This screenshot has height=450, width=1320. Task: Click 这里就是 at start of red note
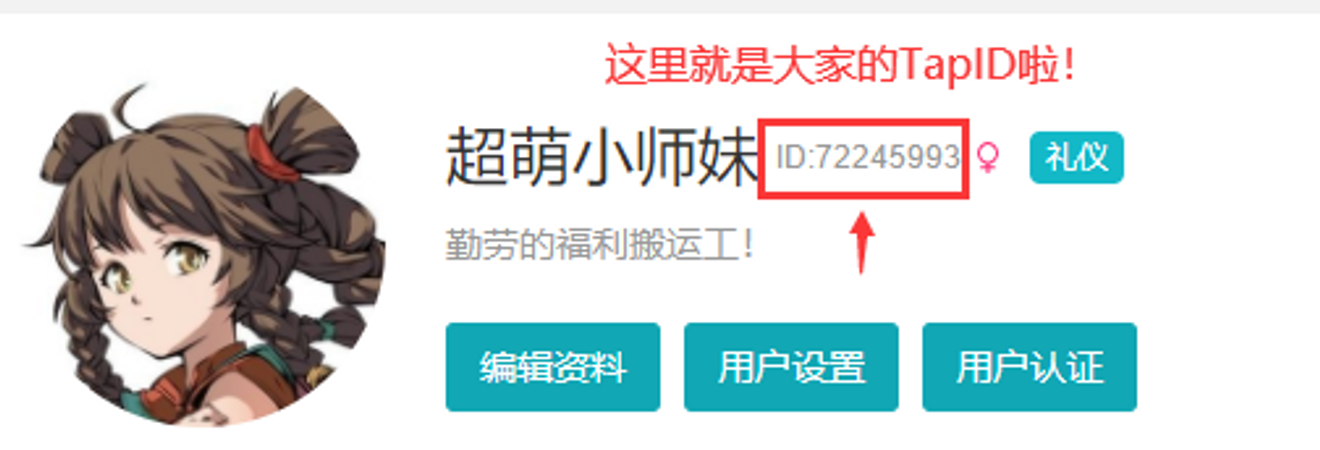(x=667, y=66)
